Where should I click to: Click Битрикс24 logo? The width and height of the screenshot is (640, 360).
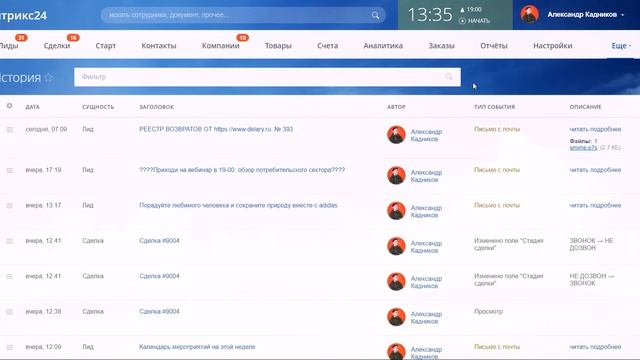[24, 16]
